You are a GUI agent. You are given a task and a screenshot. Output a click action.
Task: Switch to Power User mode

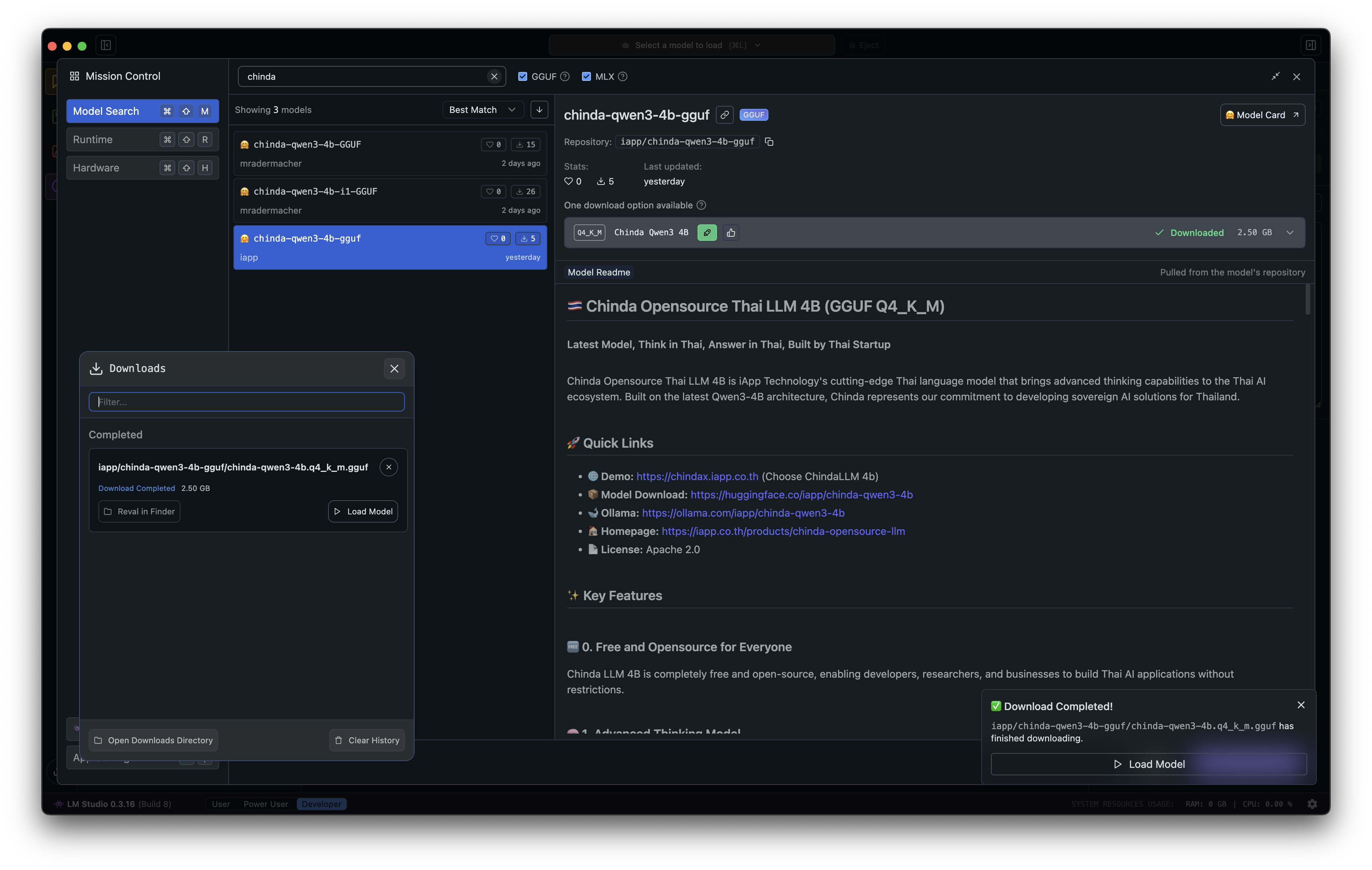pos(265,804)
